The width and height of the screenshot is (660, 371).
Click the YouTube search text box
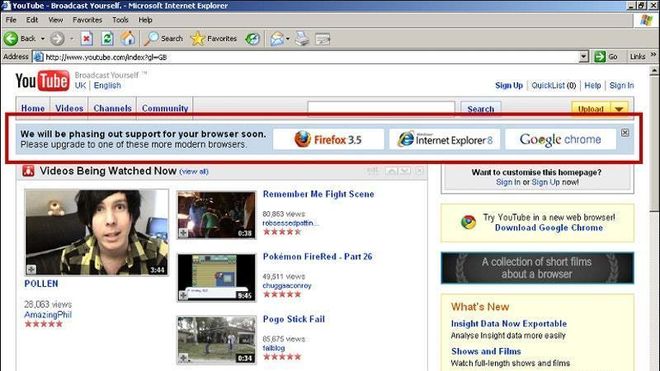[381, 108]
